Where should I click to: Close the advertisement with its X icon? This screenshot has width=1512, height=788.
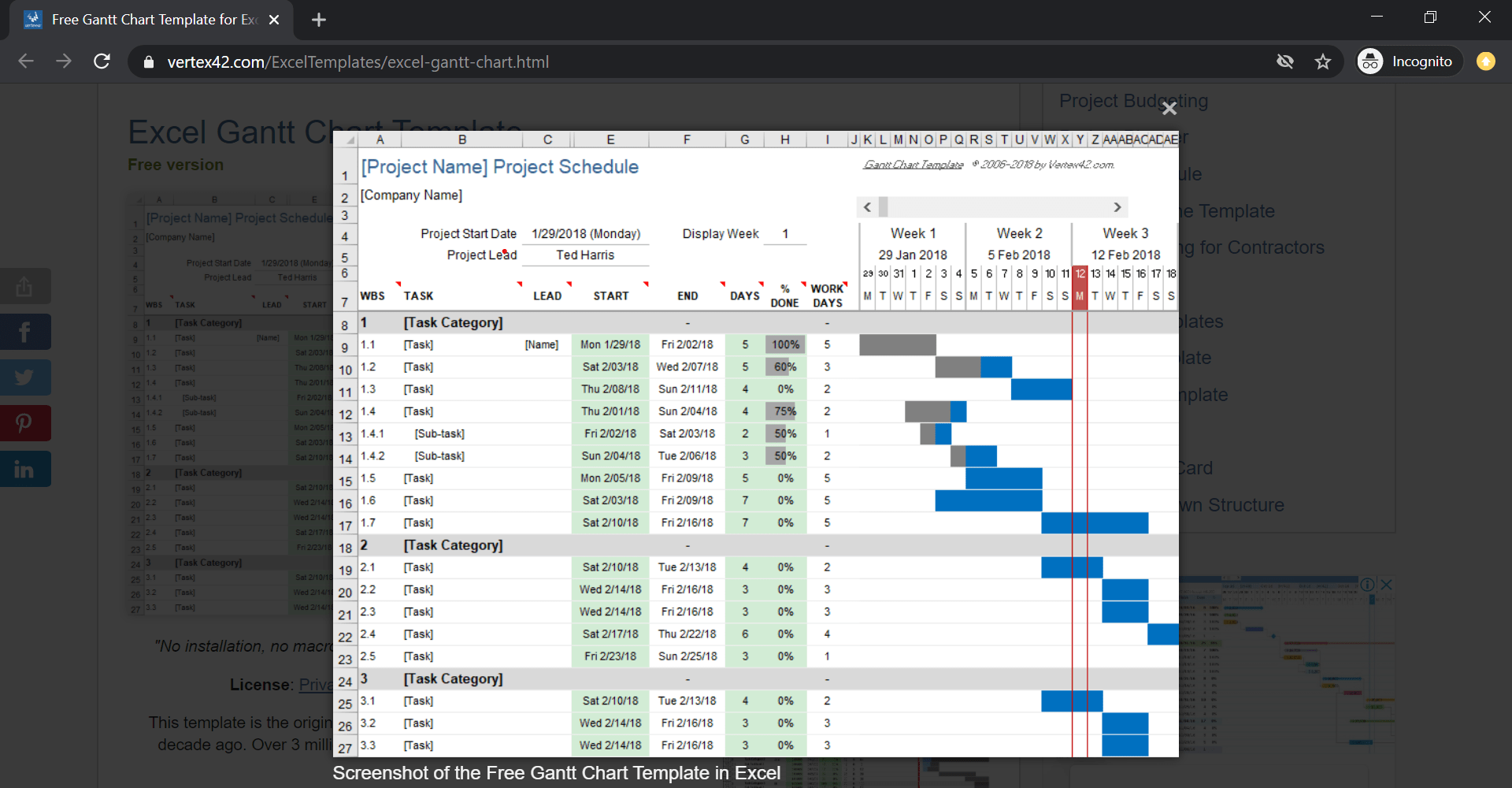1387,585
